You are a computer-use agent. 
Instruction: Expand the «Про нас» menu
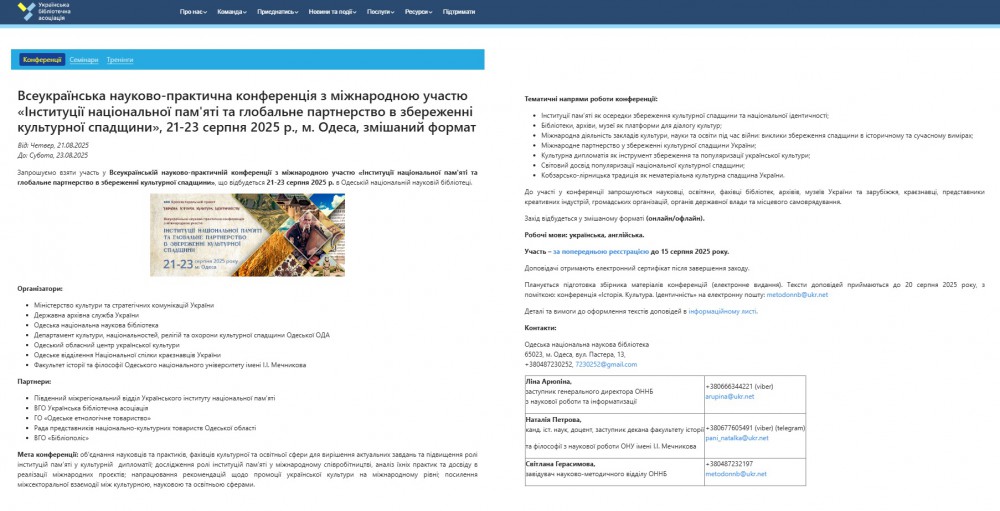(192, 12)
